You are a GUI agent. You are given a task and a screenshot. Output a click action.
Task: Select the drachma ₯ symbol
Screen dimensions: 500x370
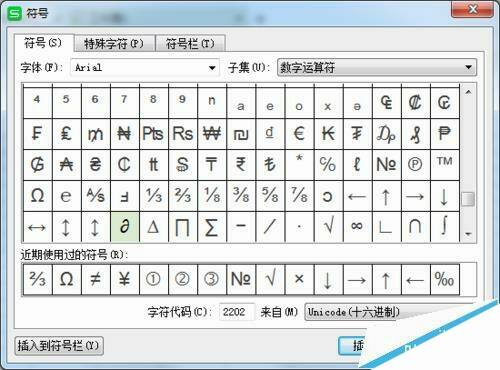386,134
